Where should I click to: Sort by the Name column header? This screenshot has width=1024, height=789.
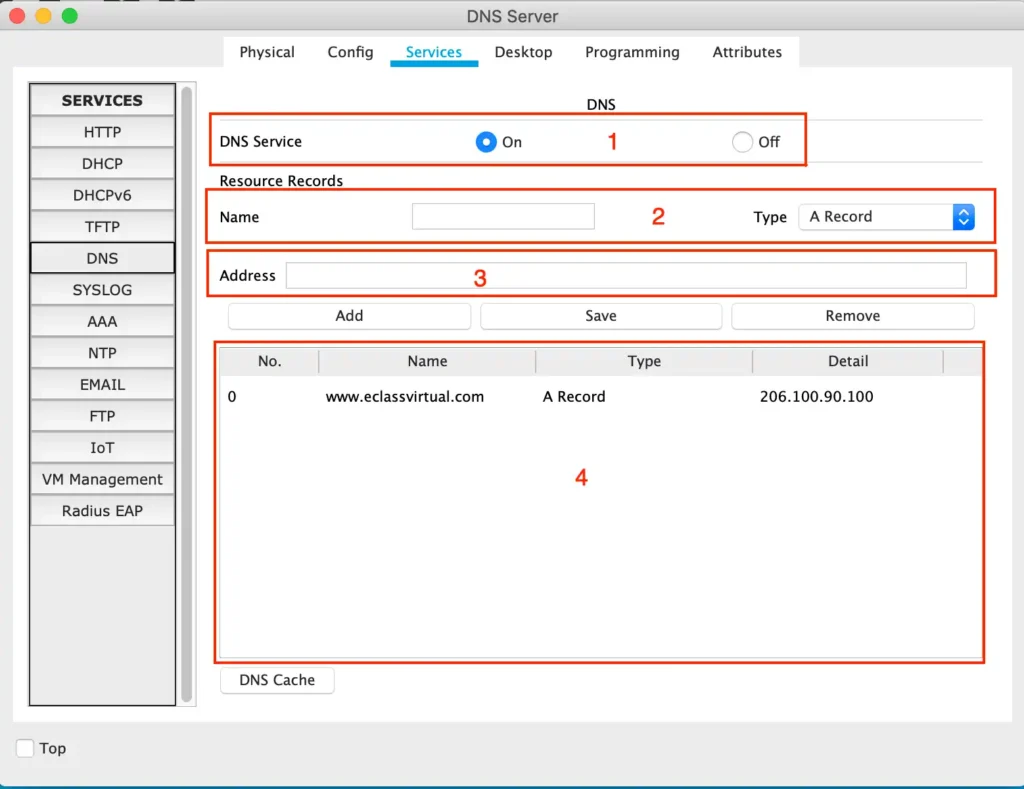[x=427, y=361]
